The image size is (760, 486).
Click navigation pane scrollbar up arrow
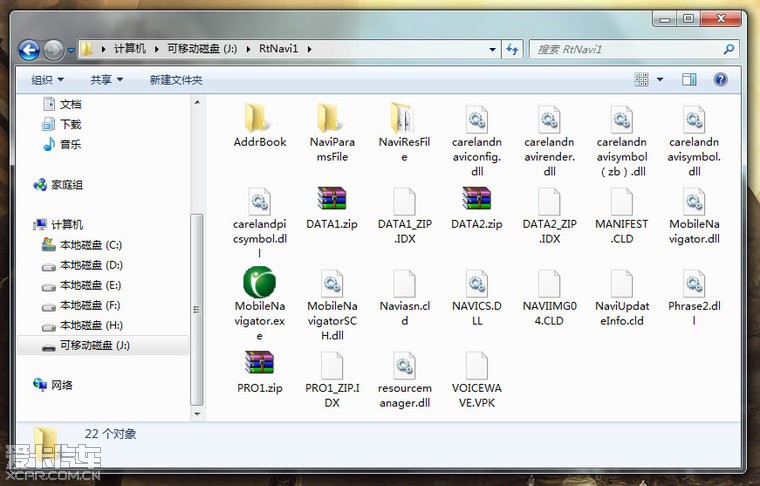tap(197, 102)
